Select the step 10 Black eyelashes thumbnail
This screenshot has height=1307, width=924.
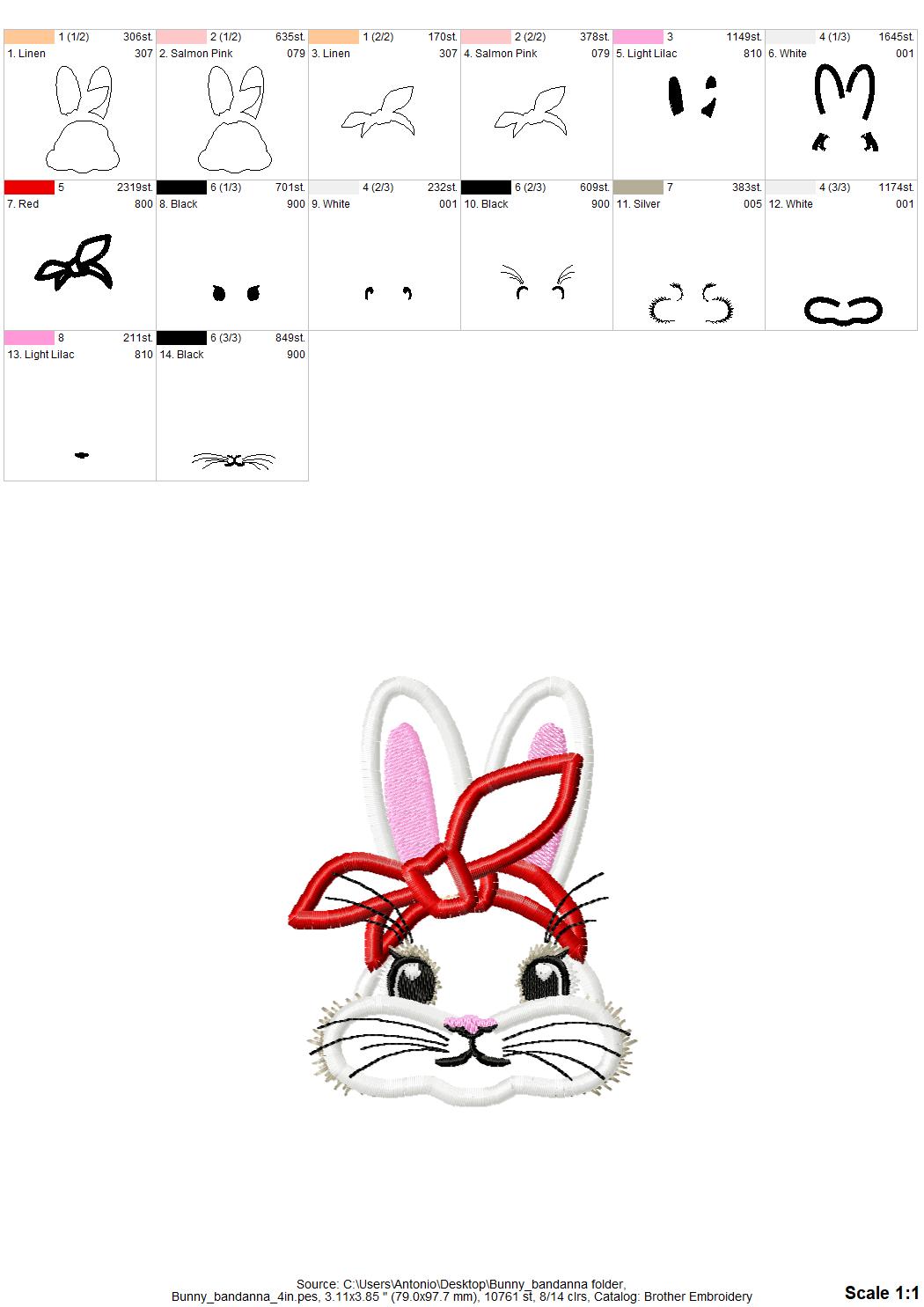coord(538,282)
